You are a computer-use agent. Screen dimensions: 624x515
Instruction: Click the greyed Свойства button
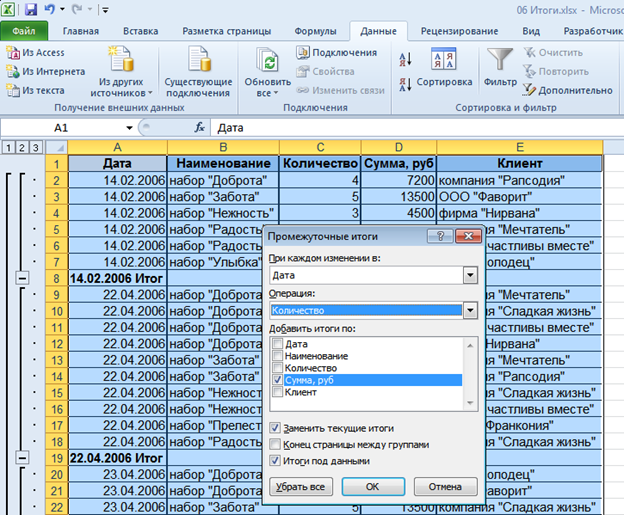(326, 72)
